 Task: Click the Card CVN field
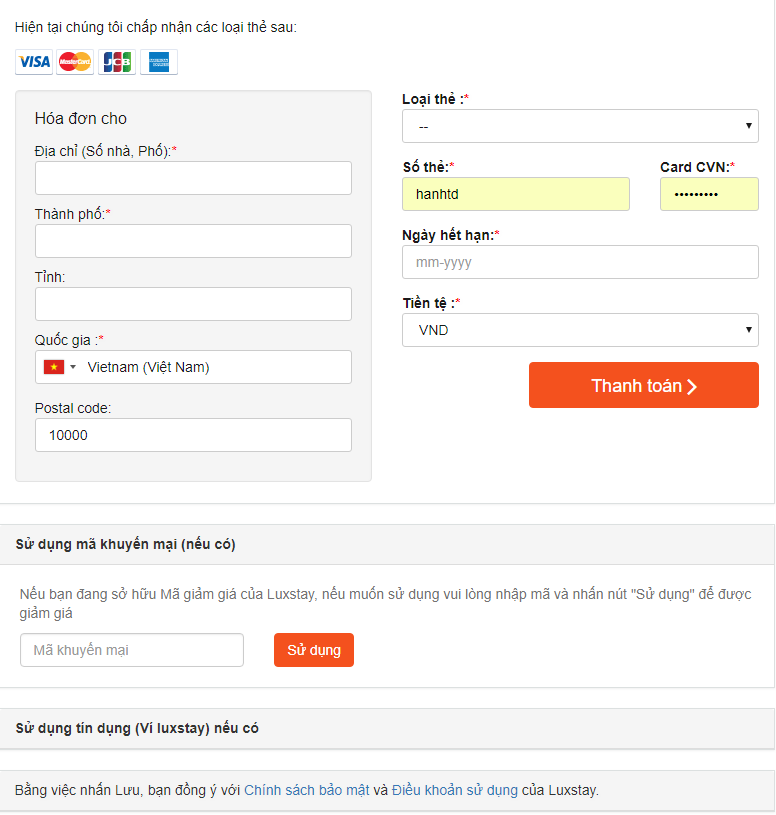click(709, 194)
